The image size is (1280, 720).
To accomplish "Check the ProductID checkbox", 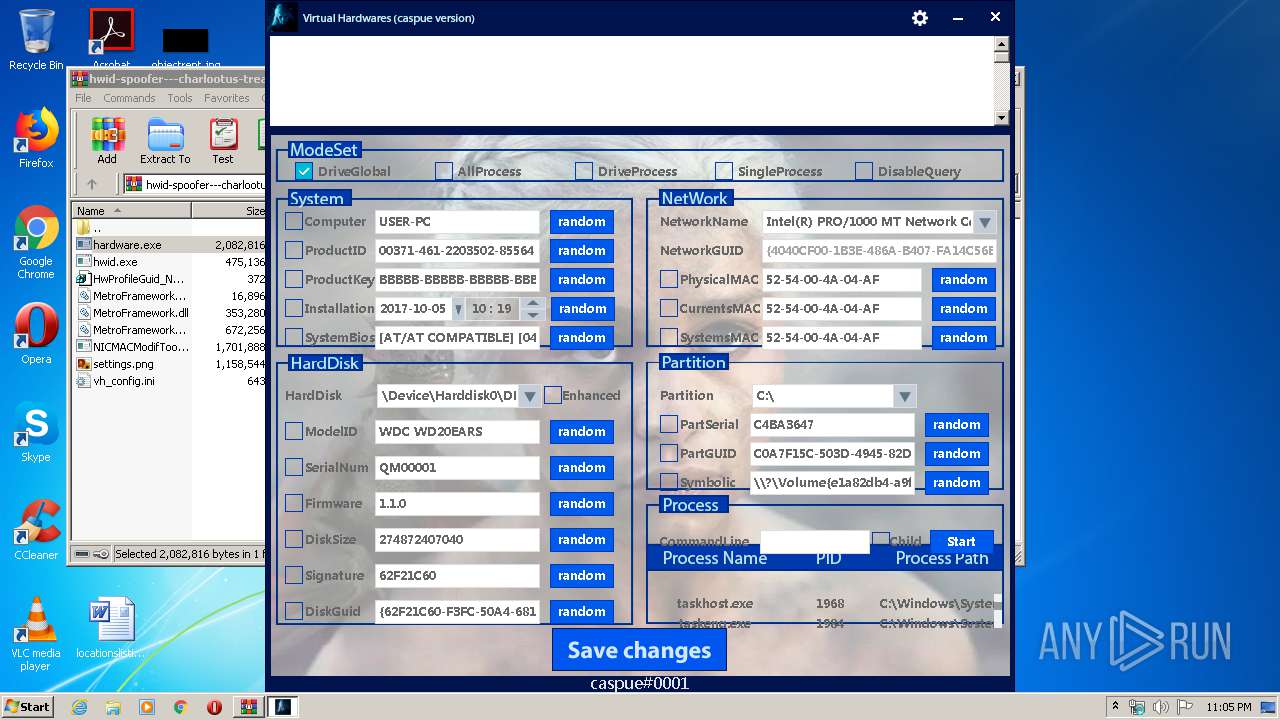I will [294, 250].
